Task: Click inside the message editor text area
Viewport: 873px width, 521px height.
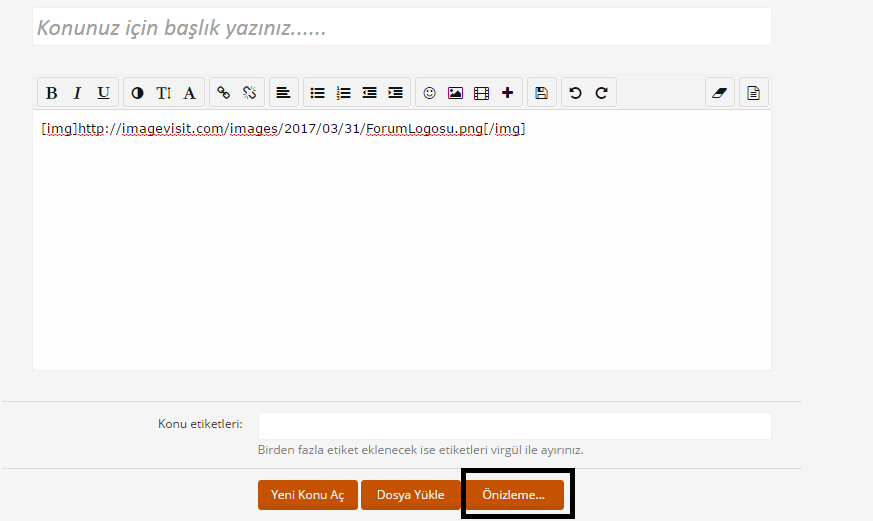Action: click(402, 240)
